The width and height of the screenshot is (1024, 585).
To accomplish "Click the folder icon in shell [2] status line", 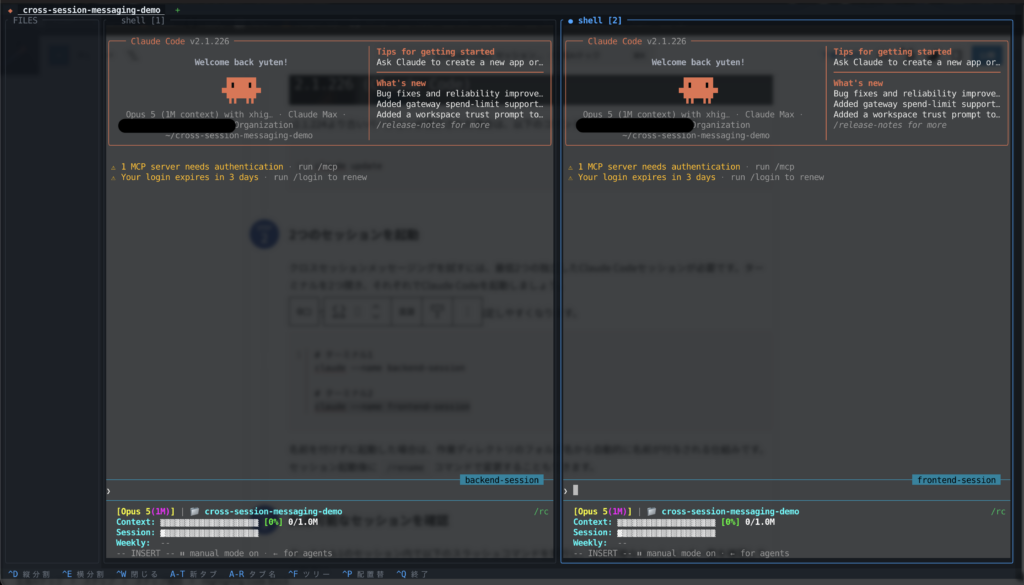I will 651,511.
